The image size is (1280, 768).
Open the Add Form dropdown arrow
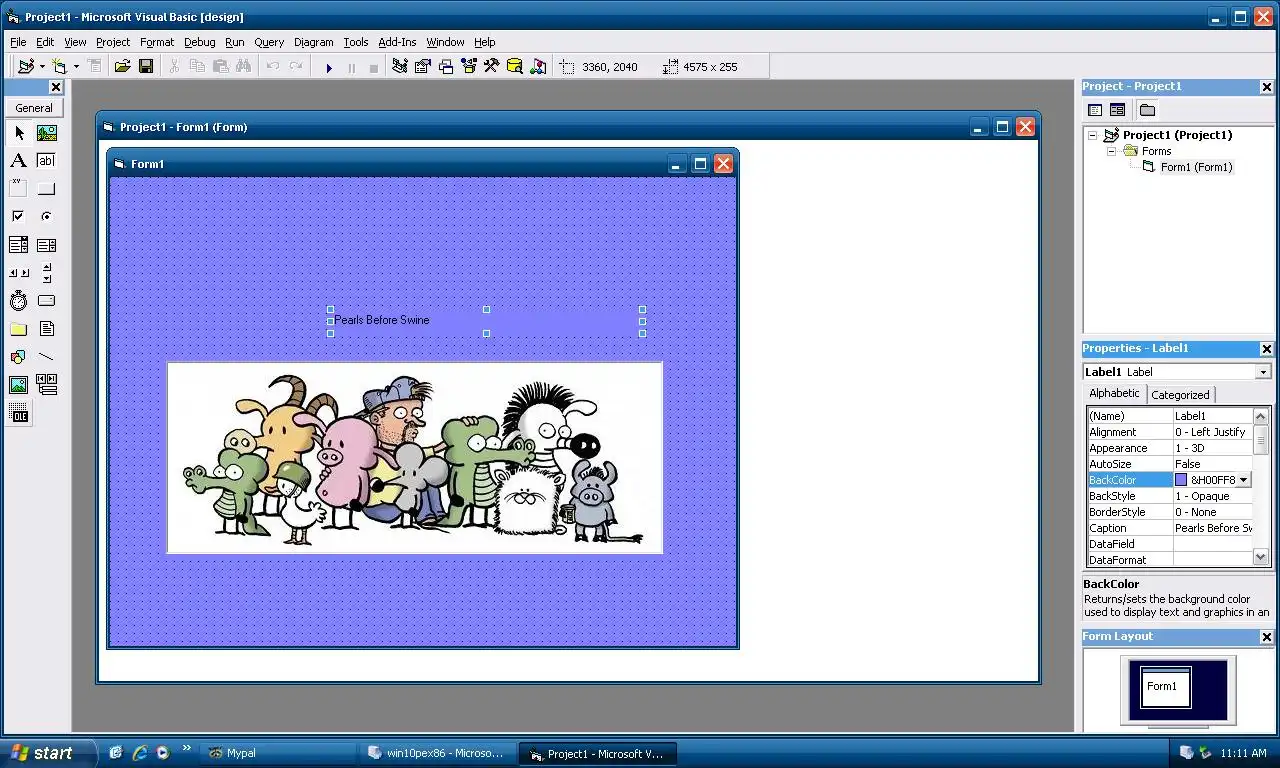76,67
